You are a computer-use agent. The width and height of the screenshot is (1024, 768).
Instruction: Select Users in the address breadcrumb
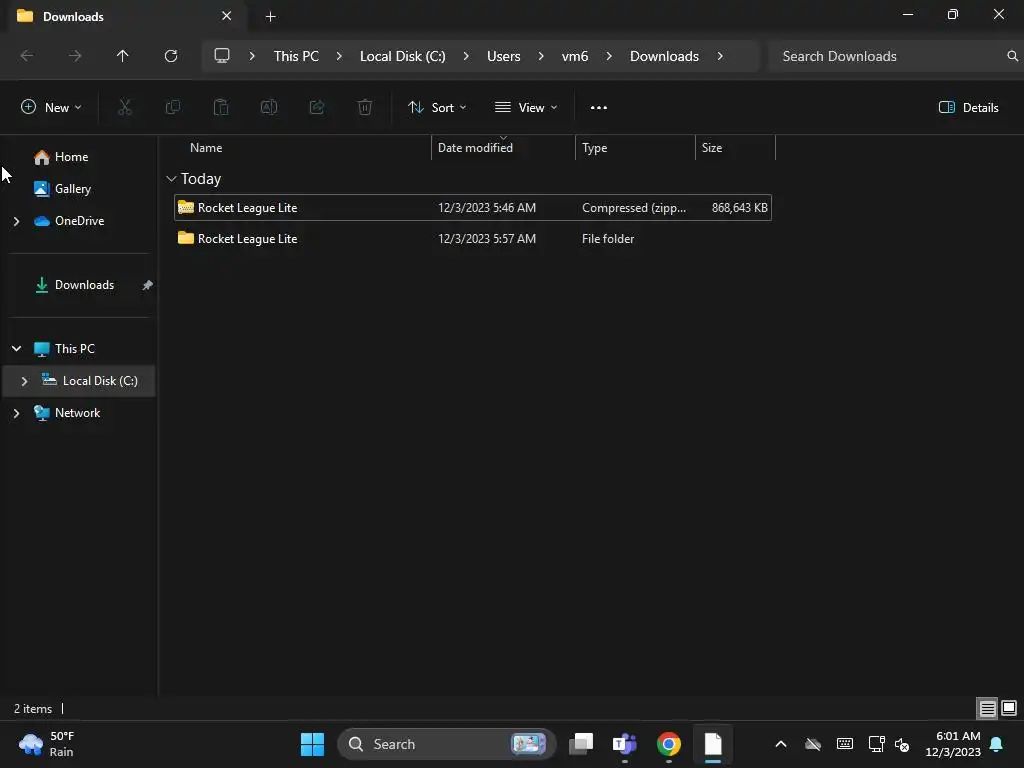point(504,56)
